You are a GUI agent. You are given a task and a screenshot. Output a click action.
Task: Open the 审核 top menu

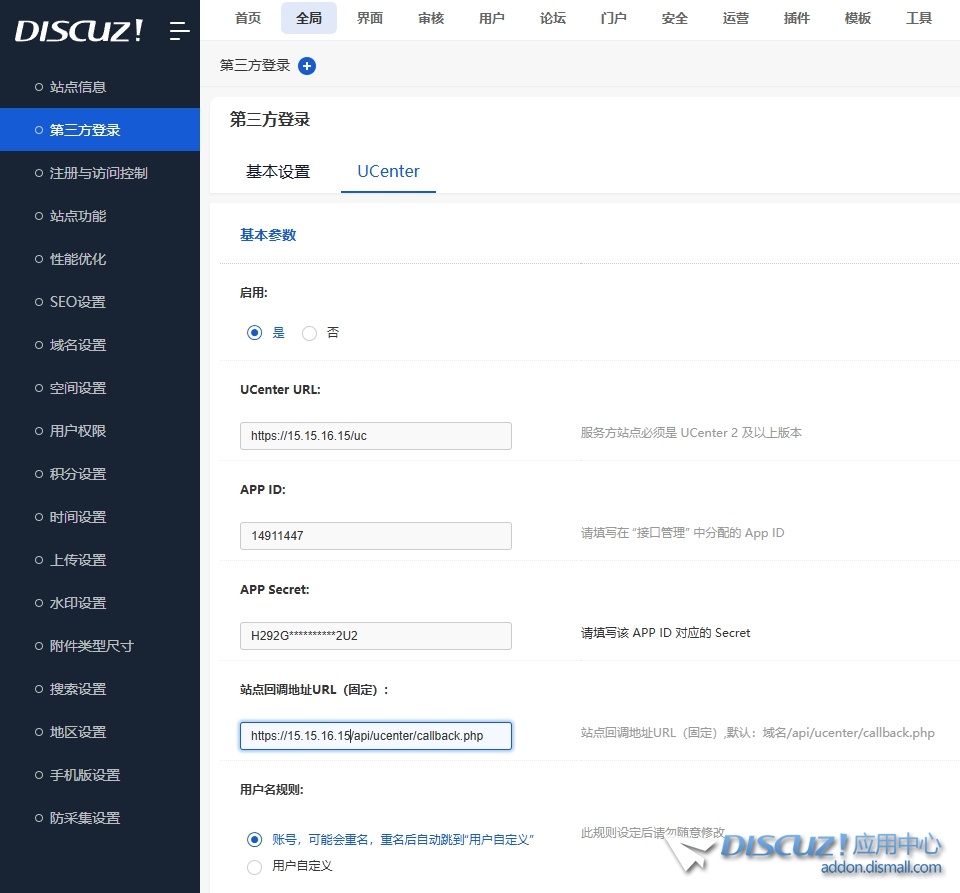(x=431, y=18)
